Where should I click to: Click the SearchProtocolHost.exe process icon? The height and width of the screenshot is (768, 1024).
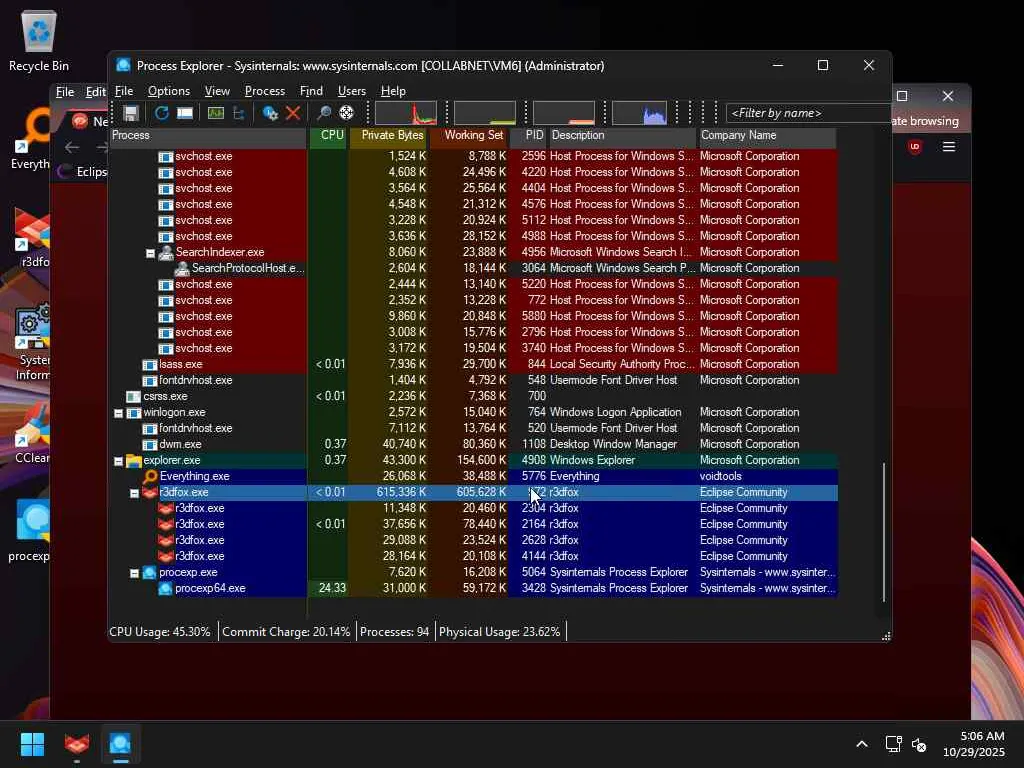click(182, 268)
